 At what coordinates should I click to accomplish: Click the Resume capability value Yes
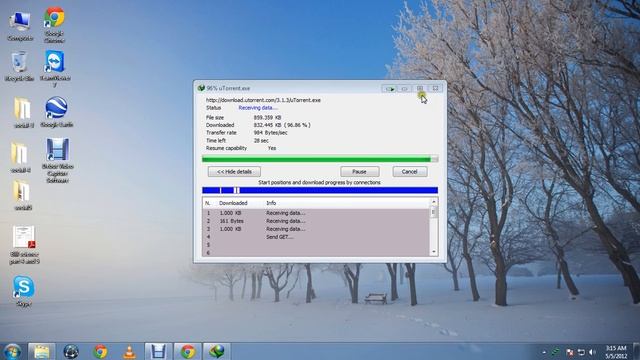click(272, 148)
